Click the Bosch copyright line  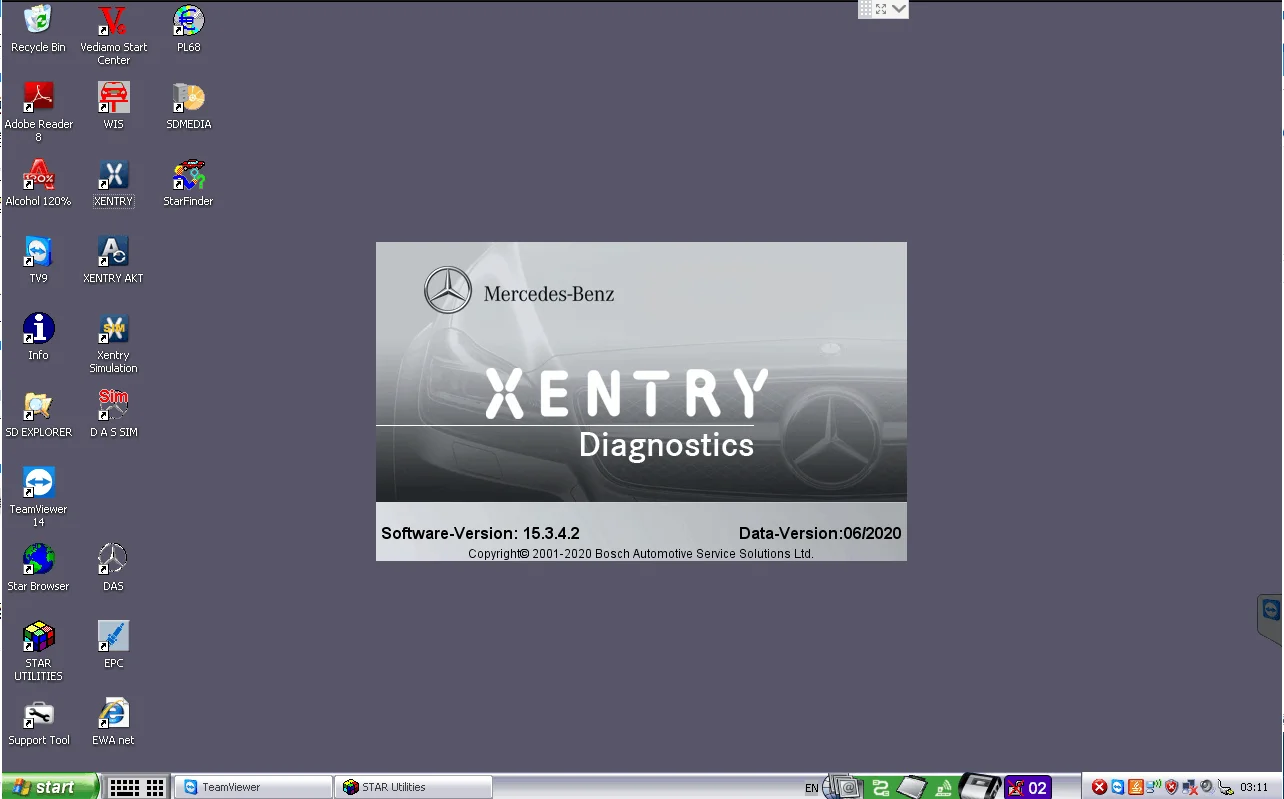tap(641, 554)
